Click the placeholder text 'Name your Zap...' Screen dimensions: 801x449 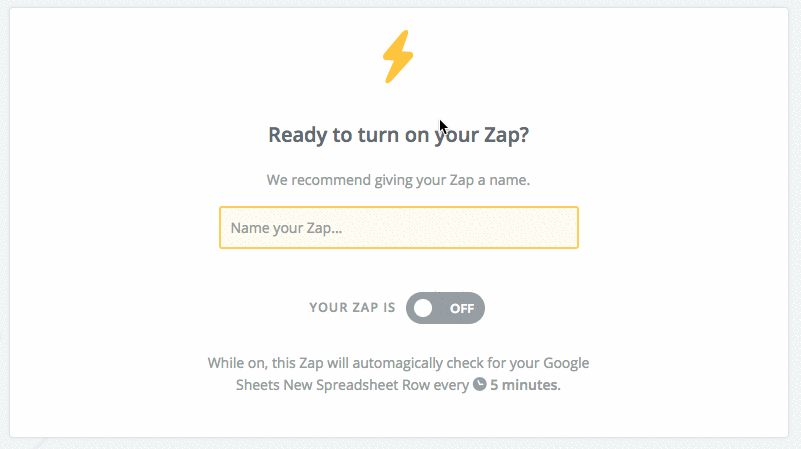click(286, 228)
